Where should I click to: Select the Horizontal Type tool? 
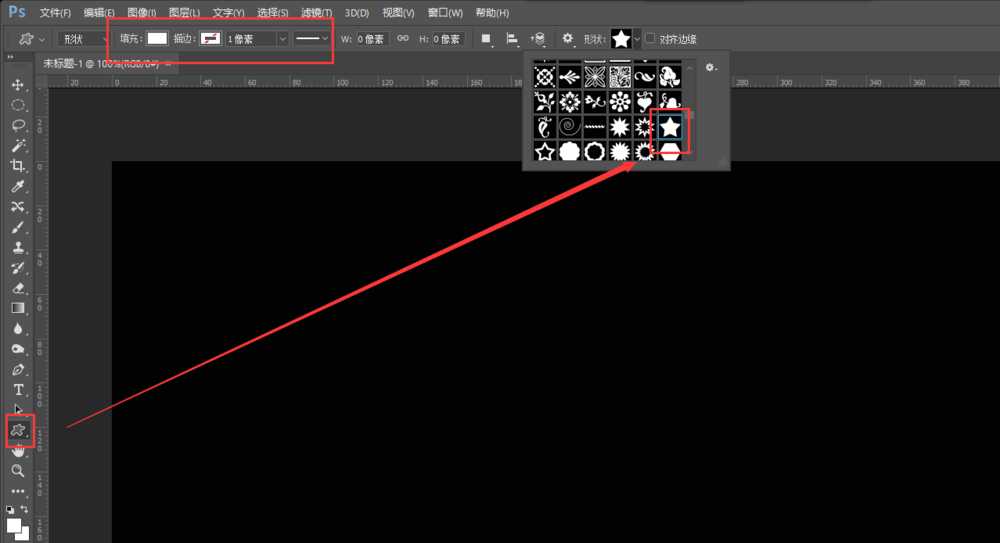(18, 389)
